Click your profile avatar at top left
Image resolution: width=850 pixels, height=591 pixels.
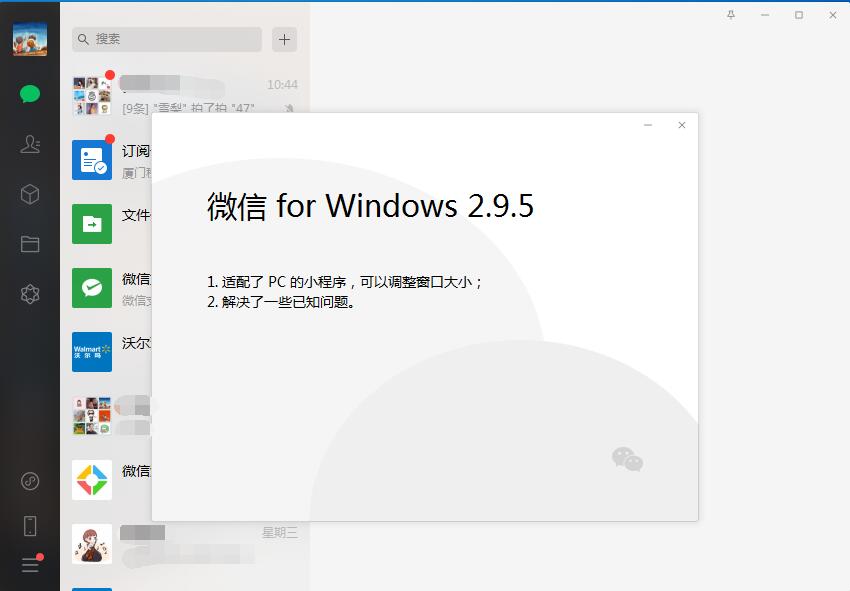(x=30, y=38)
